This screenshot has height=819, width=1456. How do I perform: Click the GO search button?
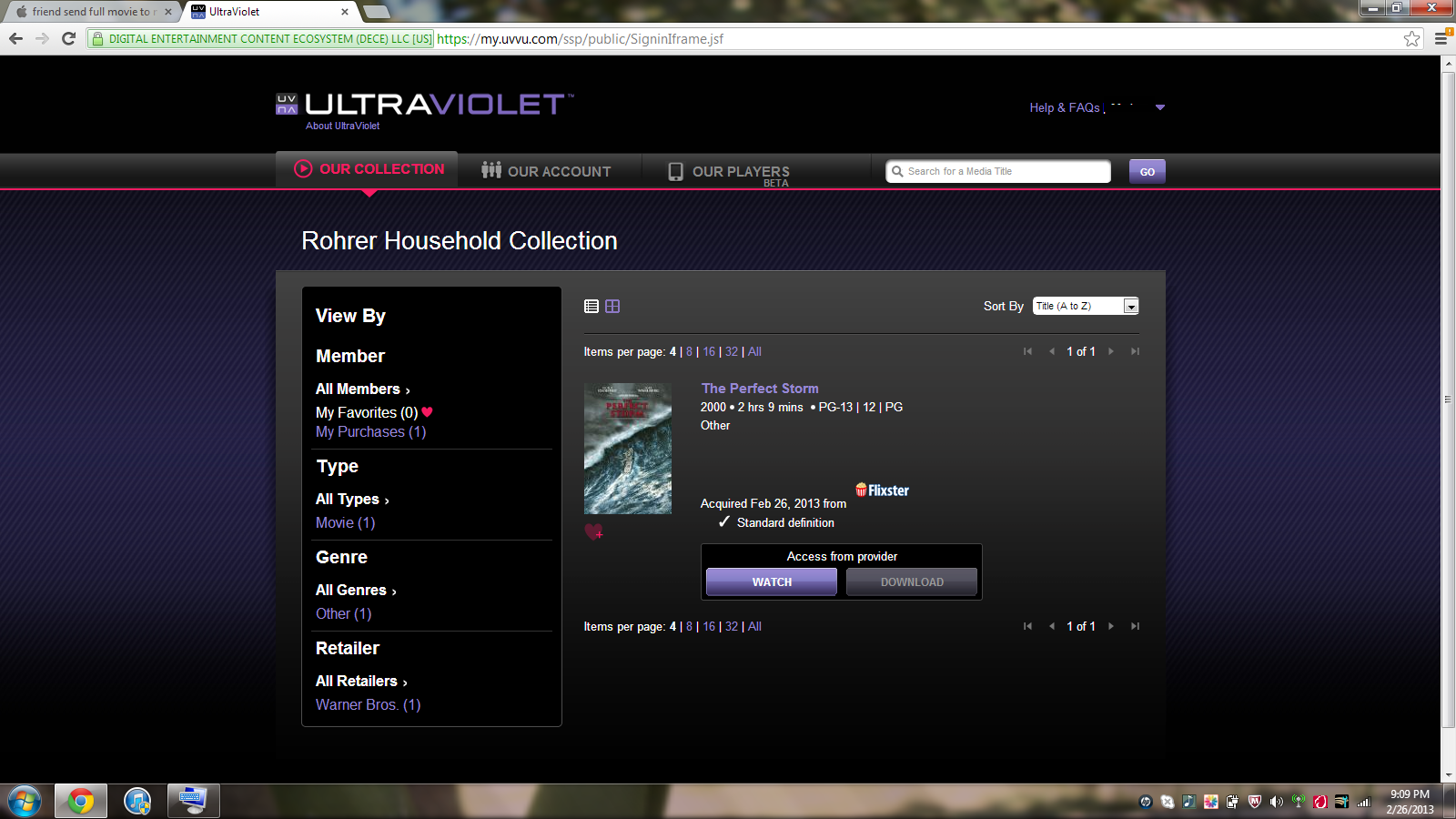(1148, 172)
